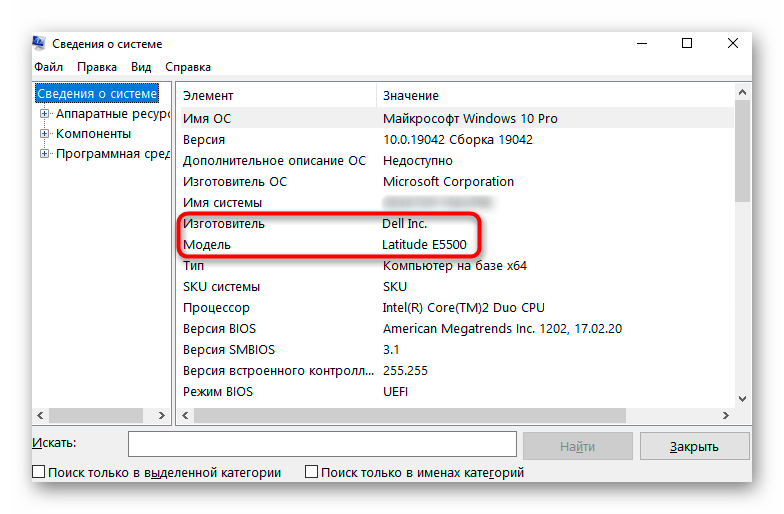Open the Правка menu

tap(97, 67)
